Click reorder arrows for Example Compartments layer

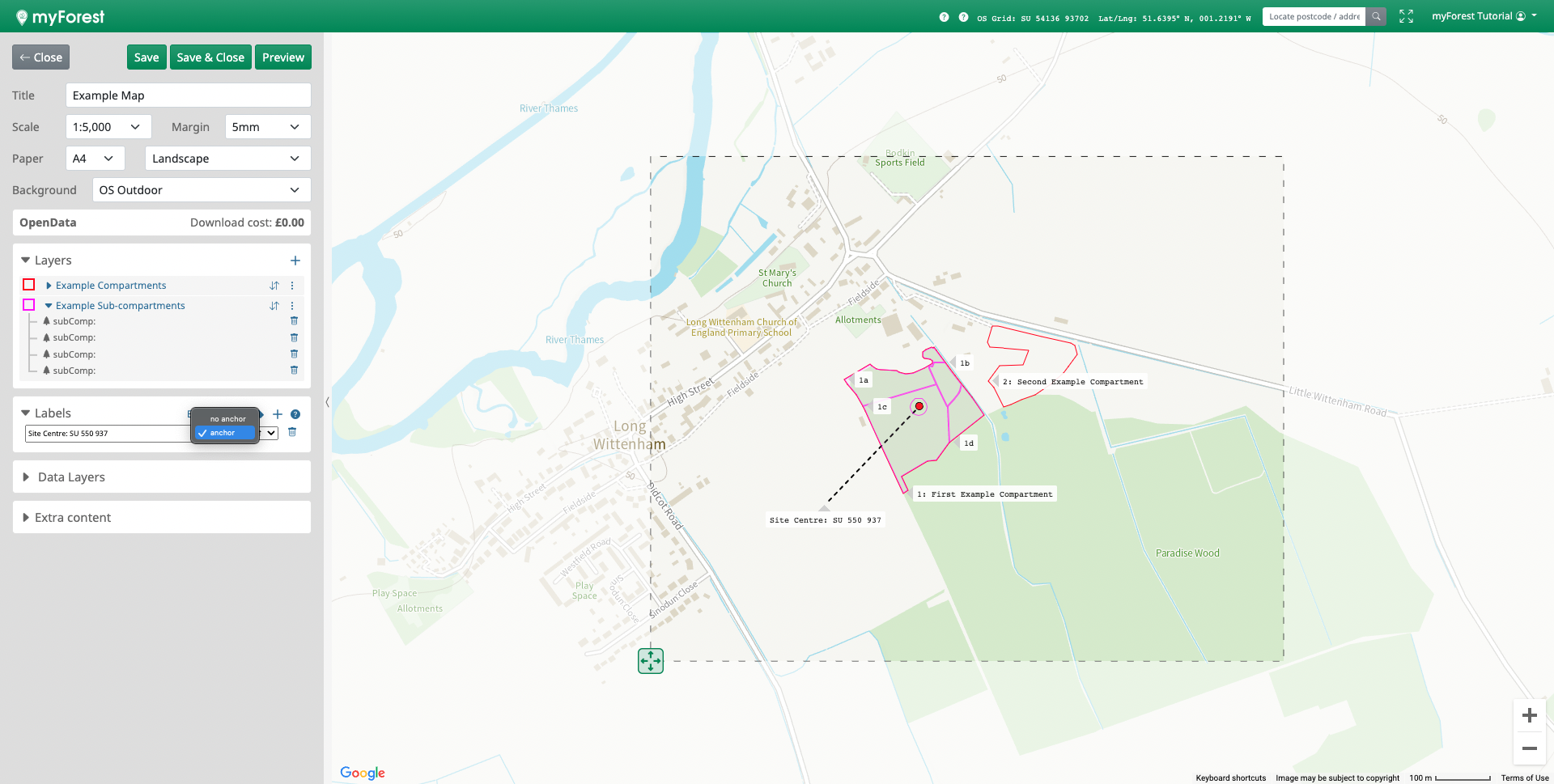click(274, 286)
